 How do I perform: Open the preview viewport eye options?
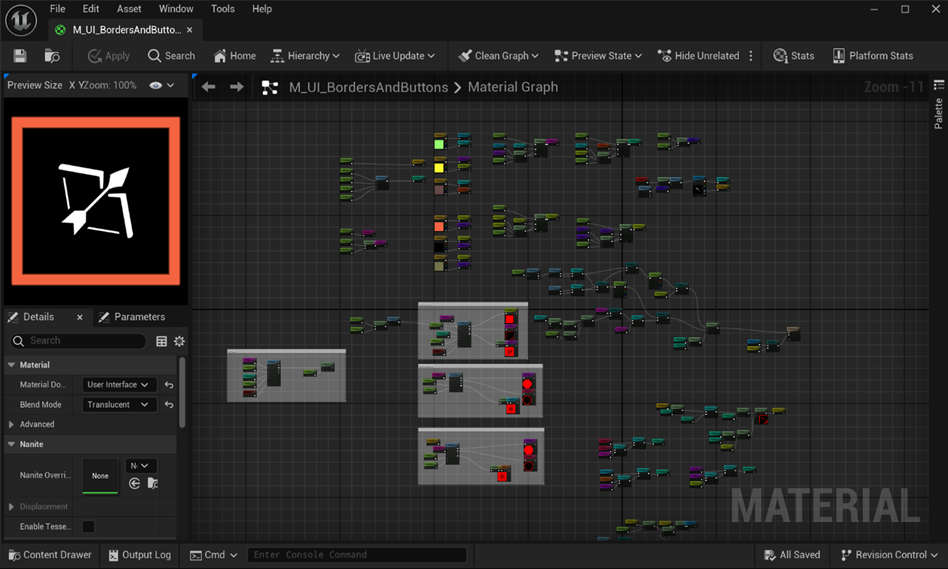(x=156, y=86)
